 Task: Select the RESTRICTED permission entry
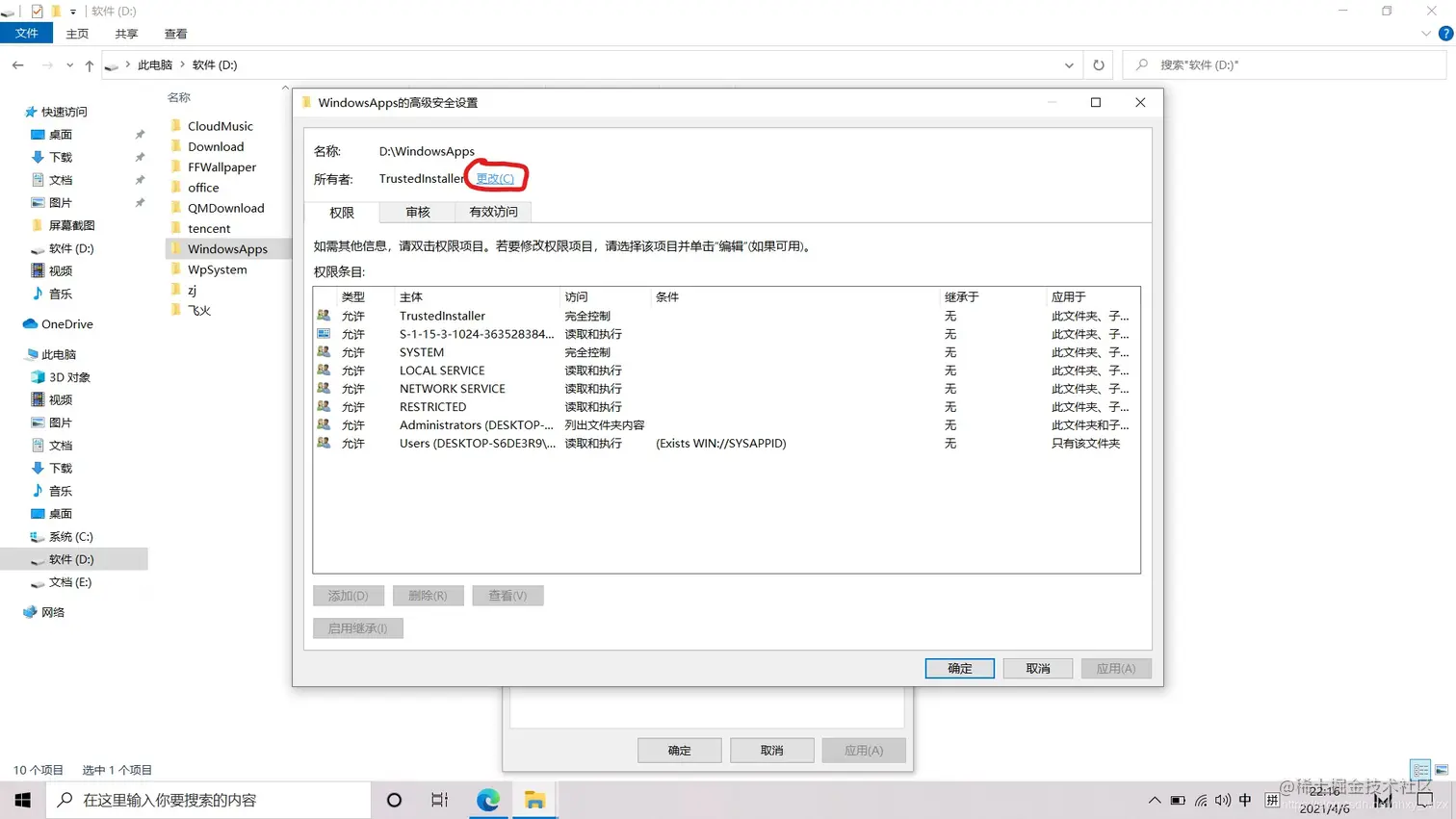tap(726, 407)
